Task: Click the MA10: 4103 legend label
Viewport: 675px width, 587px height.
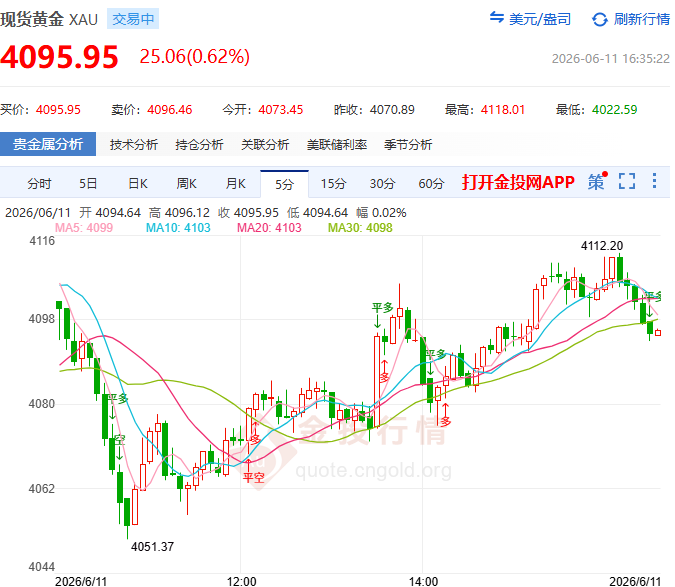Action: 178,228
